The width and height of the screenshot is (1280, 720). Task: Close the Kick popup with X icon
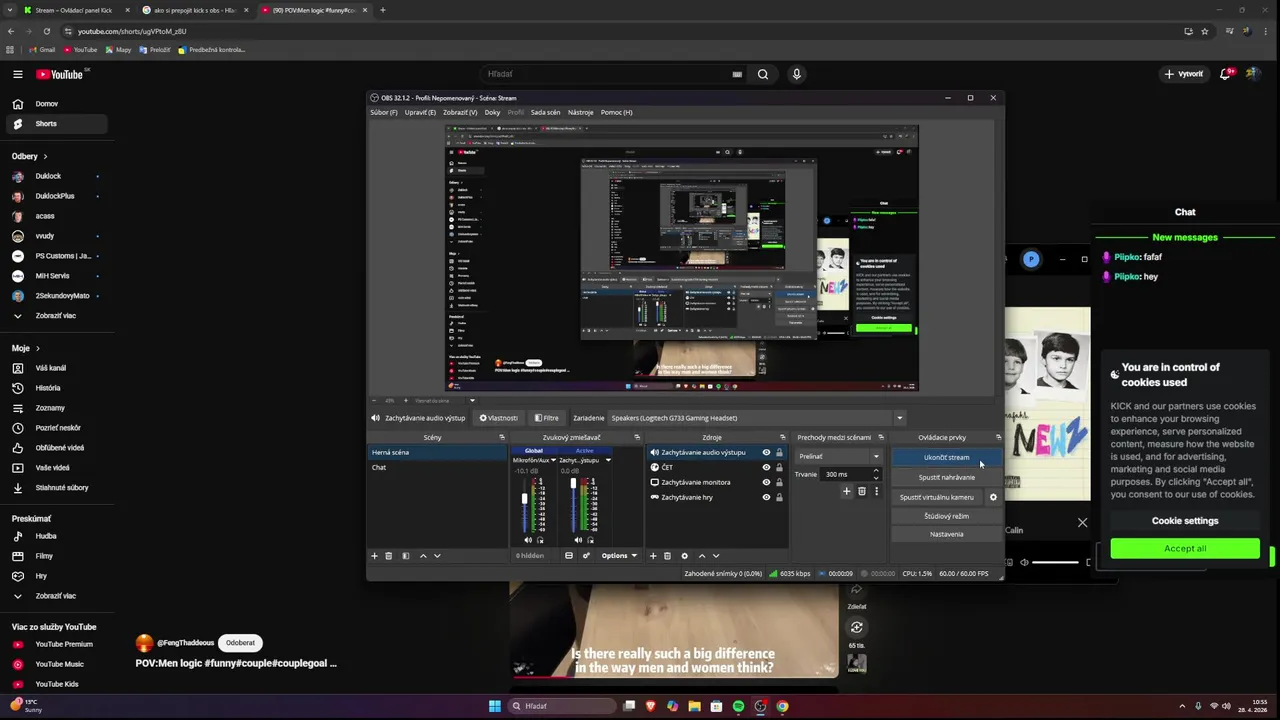point(1082,522)
